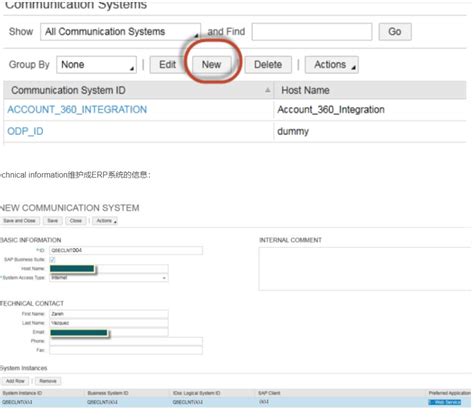Open the System Access Type dropdown
Image resolution: width=474 pixels, height=420 pixels.
109,278
